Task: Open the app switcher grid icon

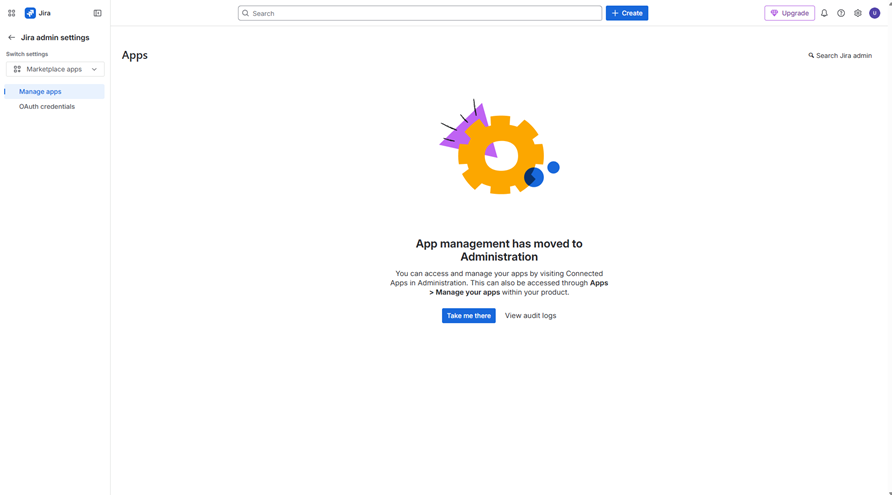Action: 11,13
